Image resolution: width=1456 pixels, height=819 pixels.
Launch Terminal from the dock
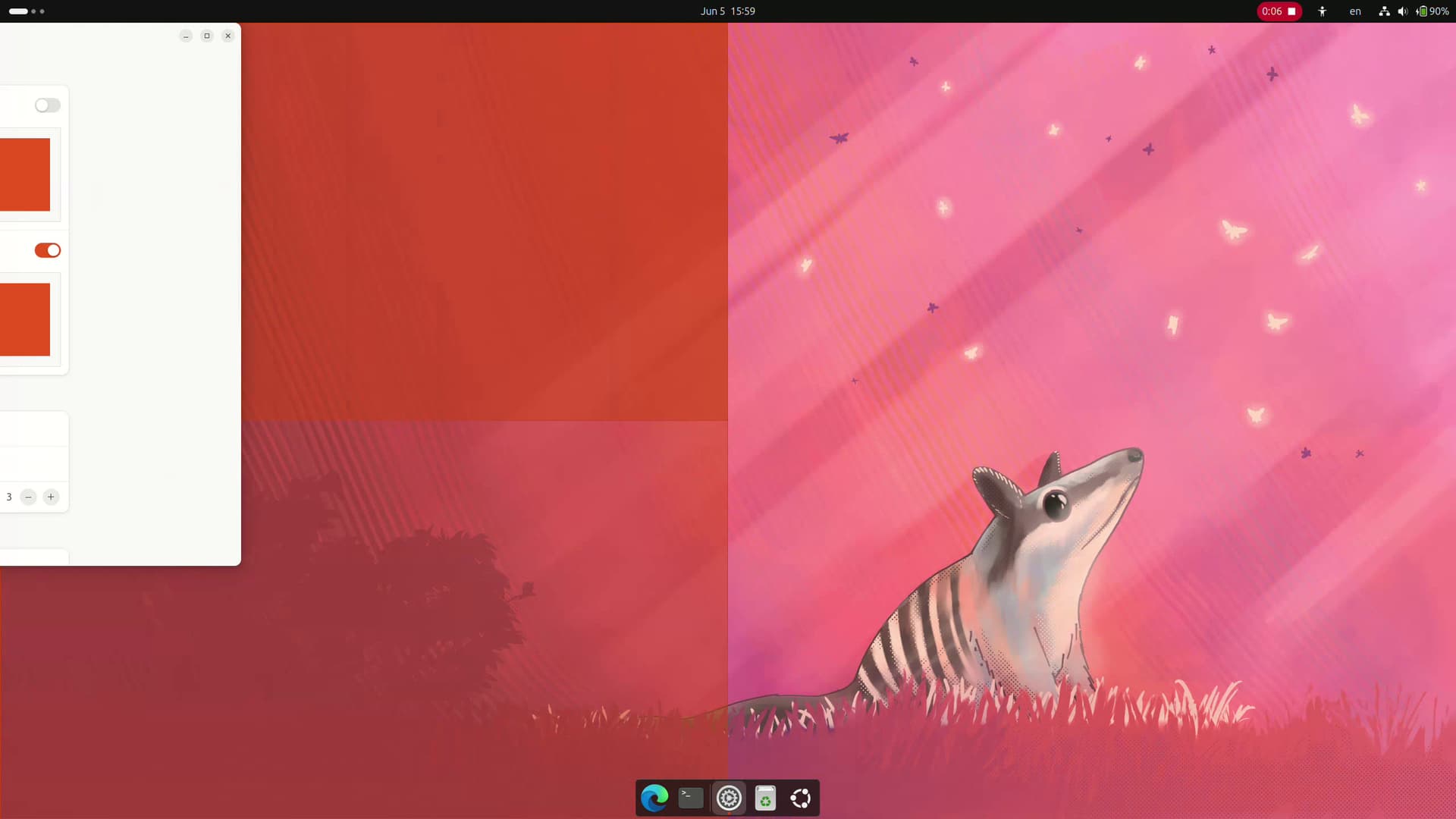[691, 798]
